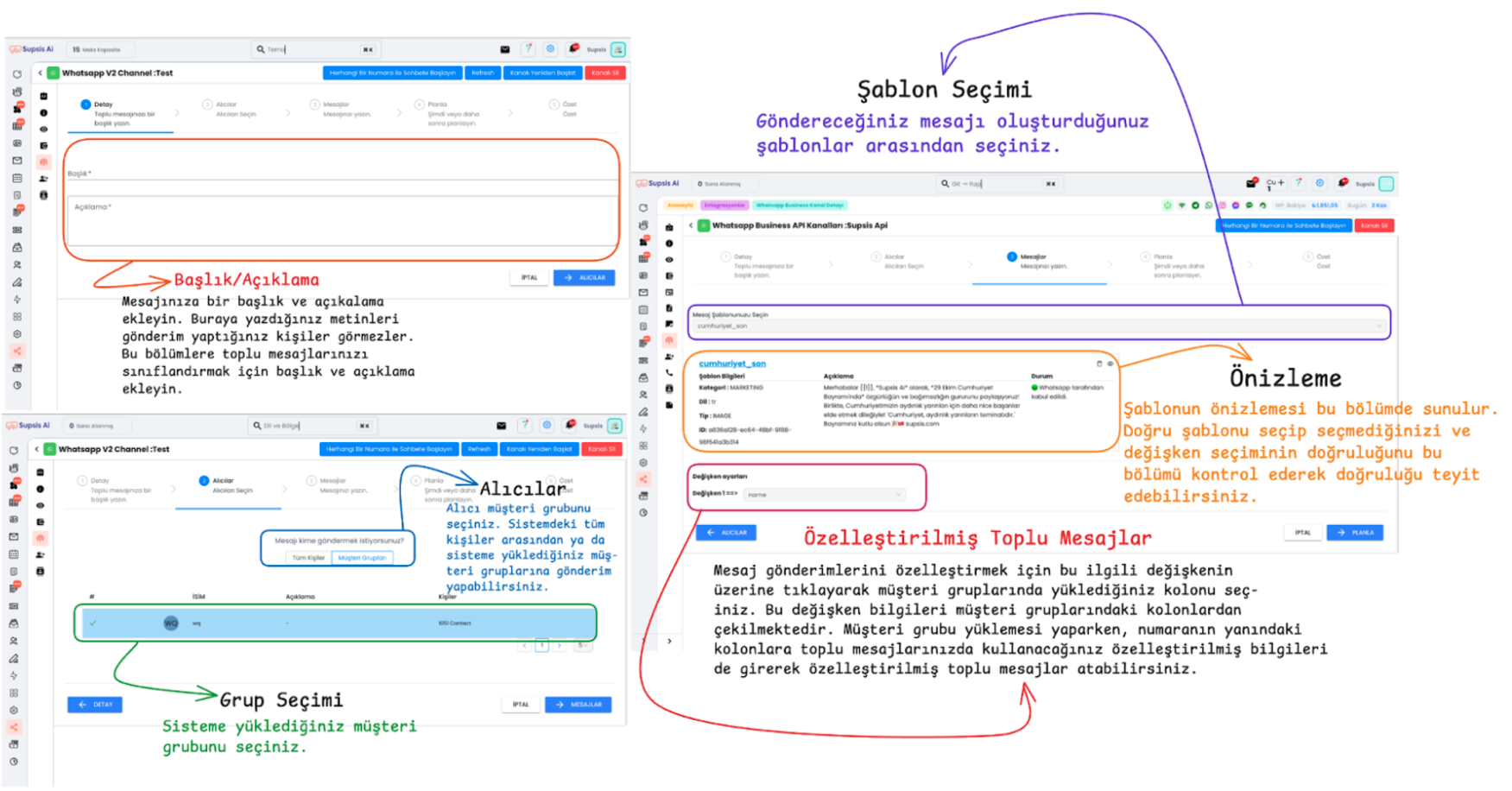Image resolution: width=1512 pixels, height=791 pixels.
Task: Click next page arrow in Alıcılar table pagination
Action: tap(560, 646)
